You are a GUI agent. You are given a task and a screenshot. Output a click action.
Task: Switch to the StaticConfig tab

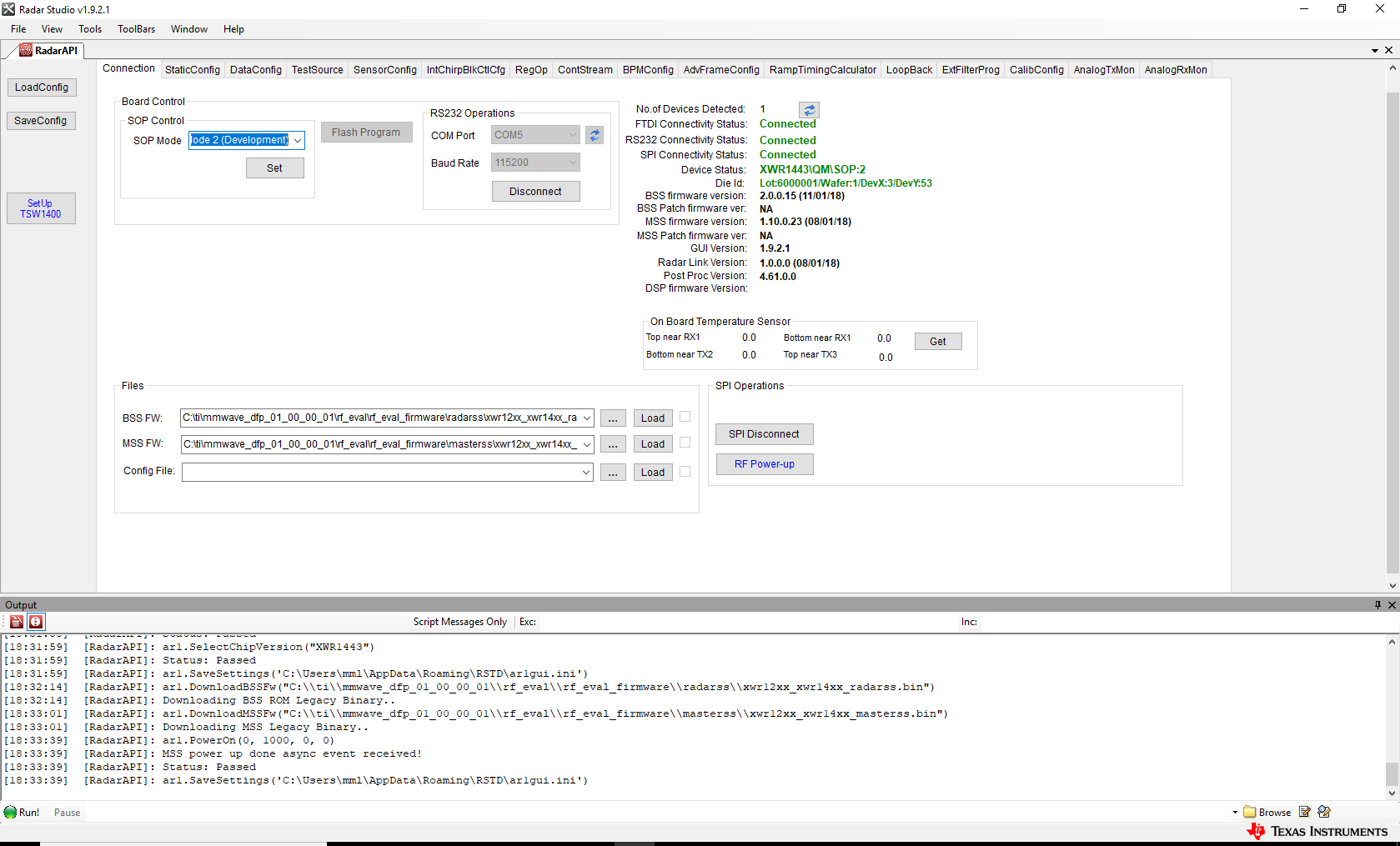coord(193,70)
